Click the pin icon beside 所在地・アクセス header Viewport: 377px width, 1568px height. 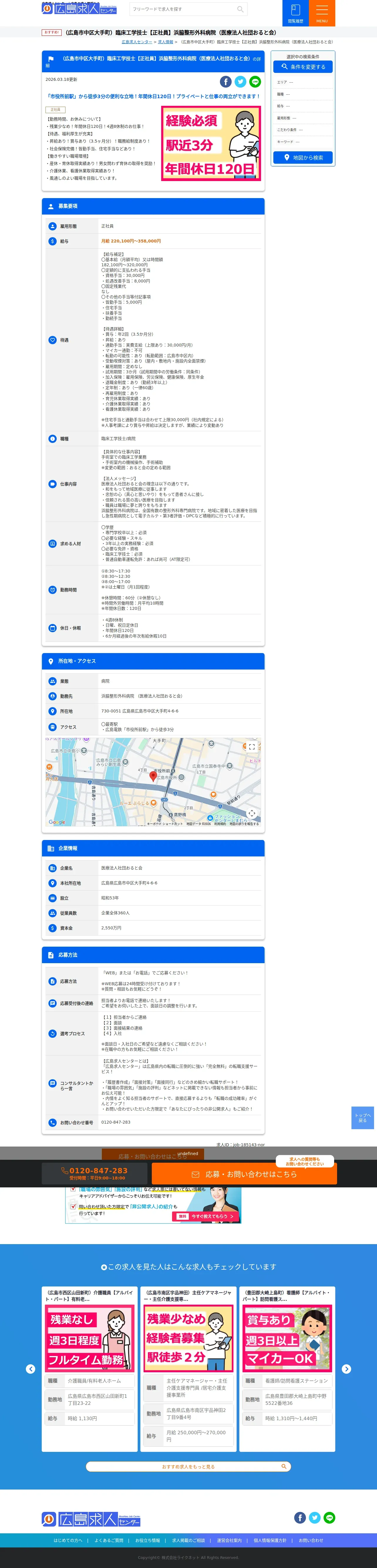pos(51,661)
